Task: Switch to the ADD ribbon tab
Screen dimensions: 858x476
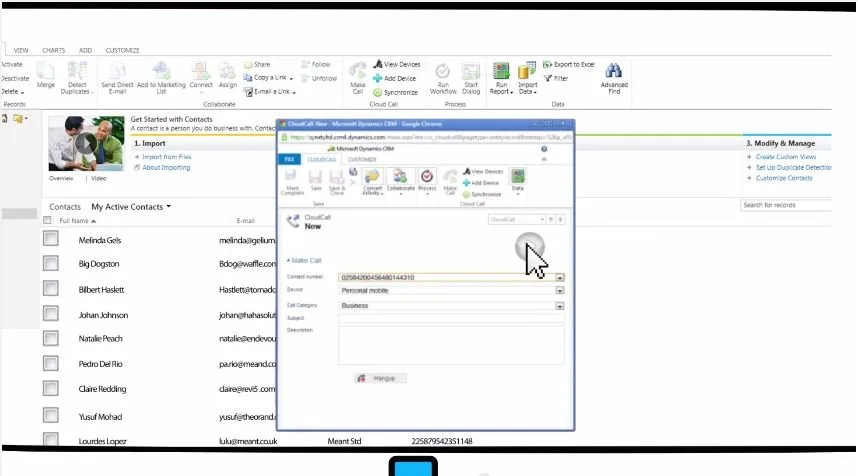Action: (85, 50)
